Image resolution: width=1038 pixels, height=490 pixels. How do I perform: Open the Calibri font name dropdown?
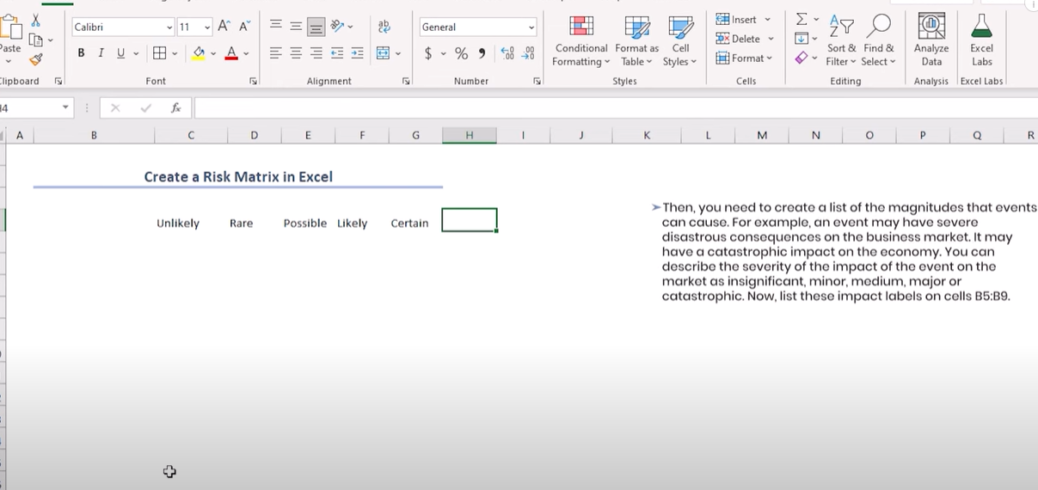[170, 27]
